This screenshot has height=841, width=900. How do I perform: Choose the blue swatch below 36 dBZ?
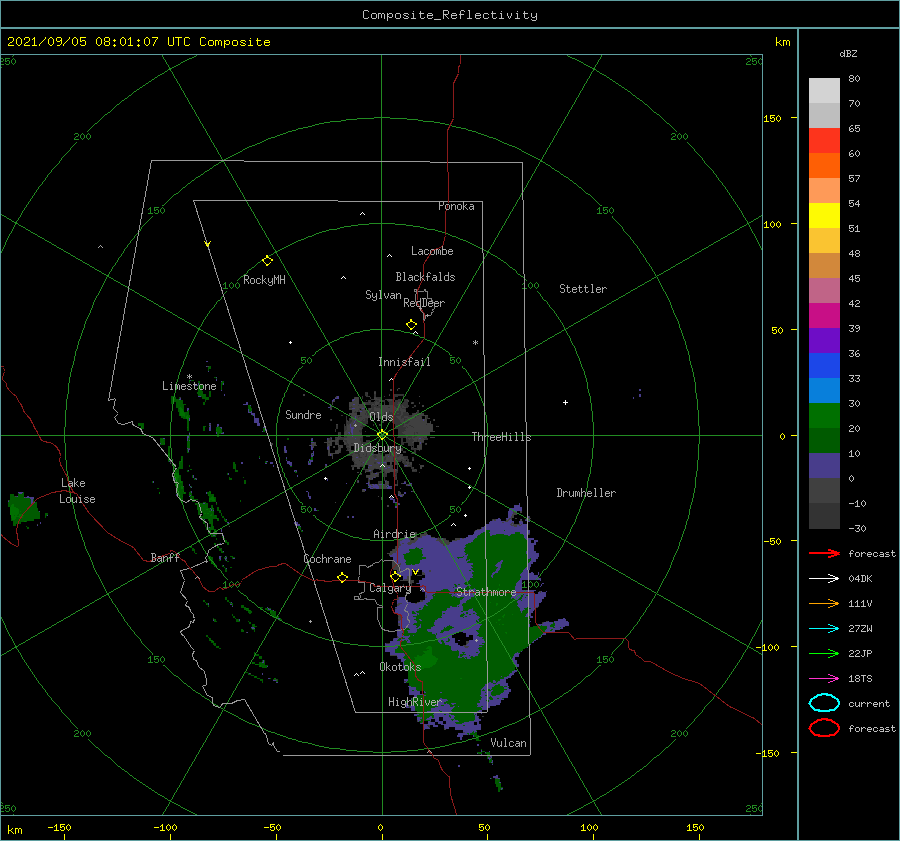point(824,365)
